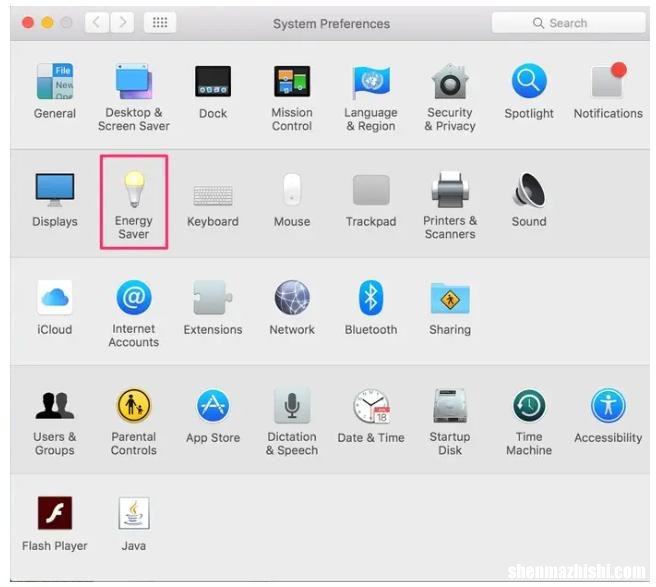Viewport: 656px width, 587px height.
Task: Minimize the System Preferences window
Action: coord(47,22)
